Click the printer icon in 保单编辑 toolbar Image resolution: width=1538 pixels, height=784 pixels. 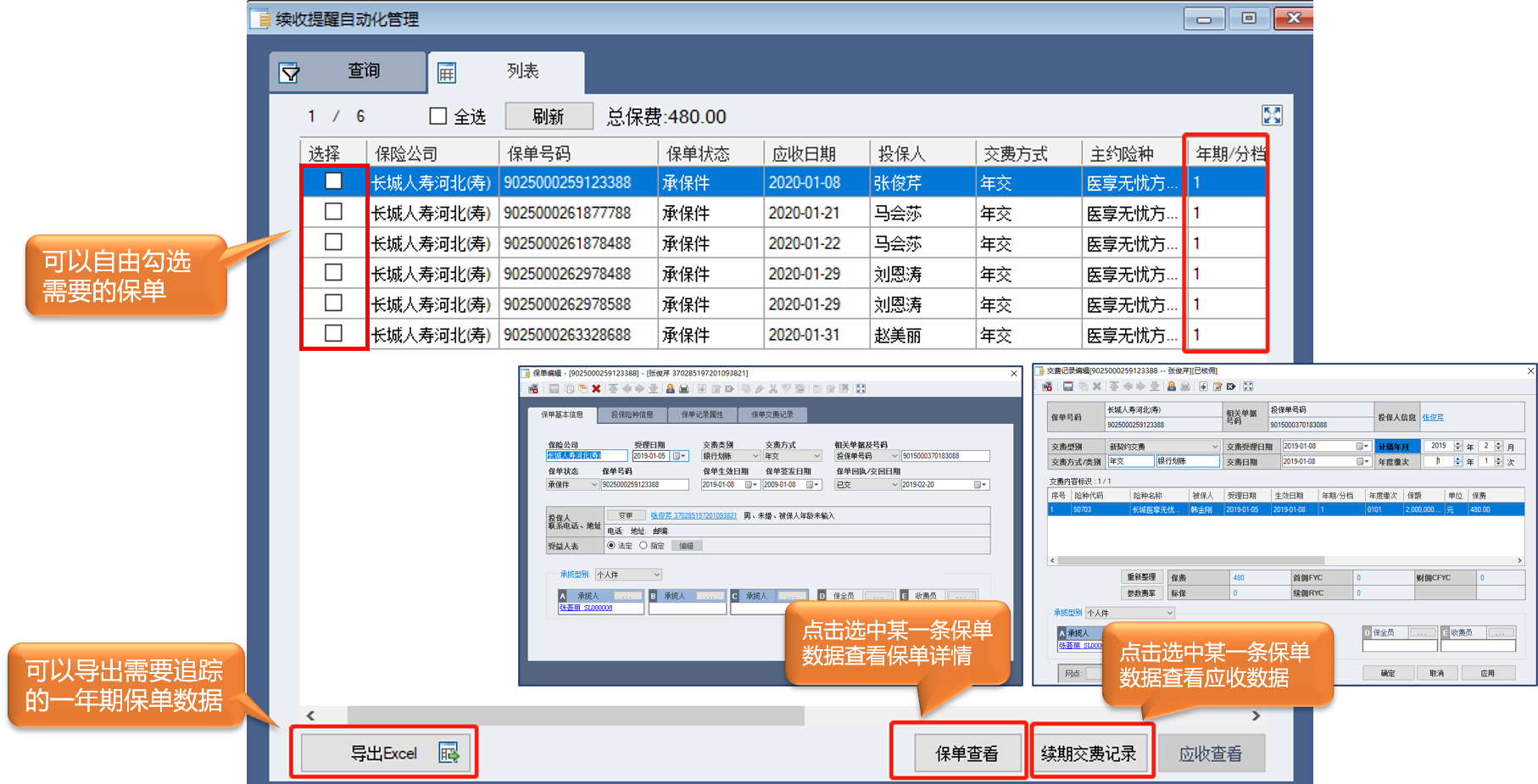tap(683, 389)
